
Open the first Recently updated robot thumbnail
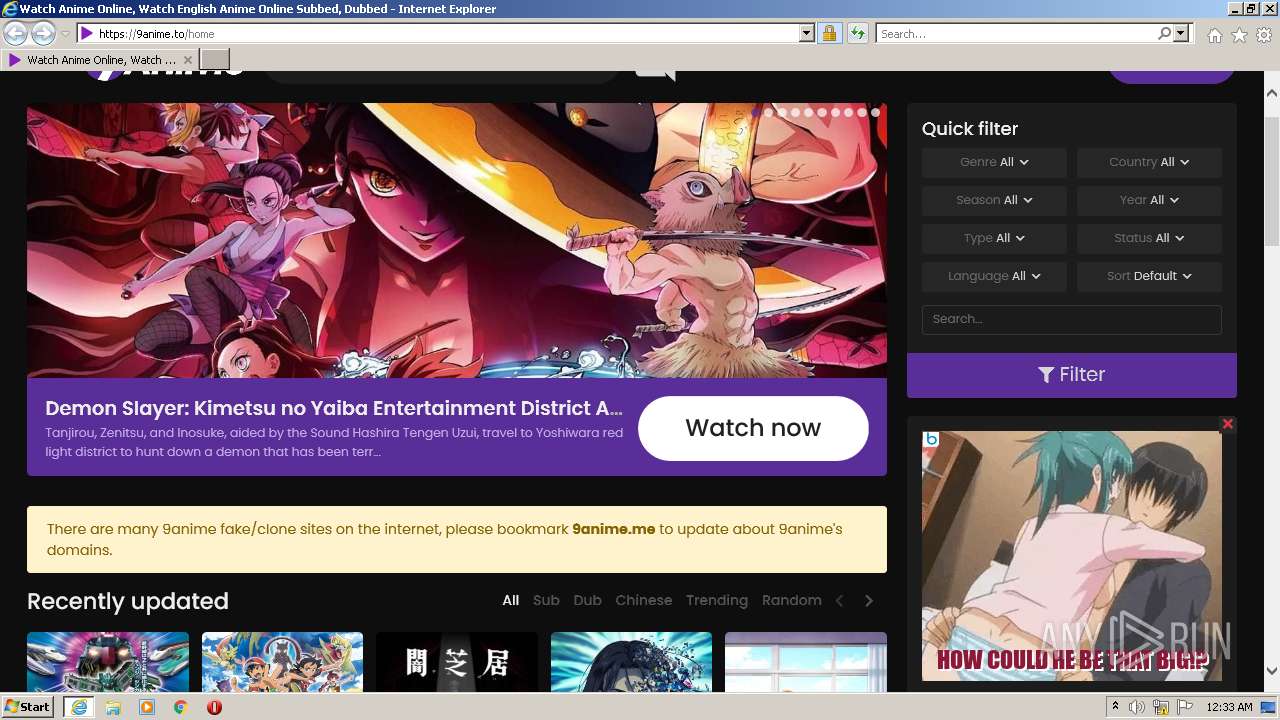click(x=108, y=662)
